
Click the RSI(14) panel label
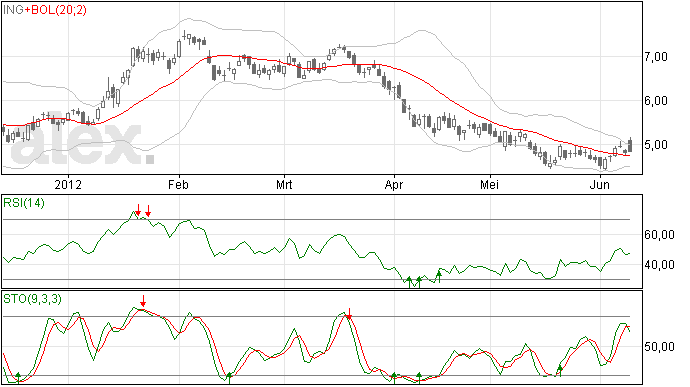coord(24,203)
